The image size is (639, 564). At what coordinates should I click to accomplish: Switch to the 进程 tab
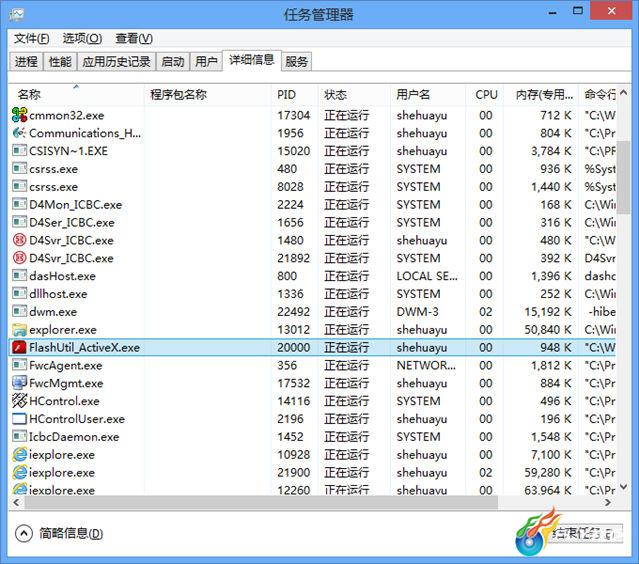coord(26,62)
